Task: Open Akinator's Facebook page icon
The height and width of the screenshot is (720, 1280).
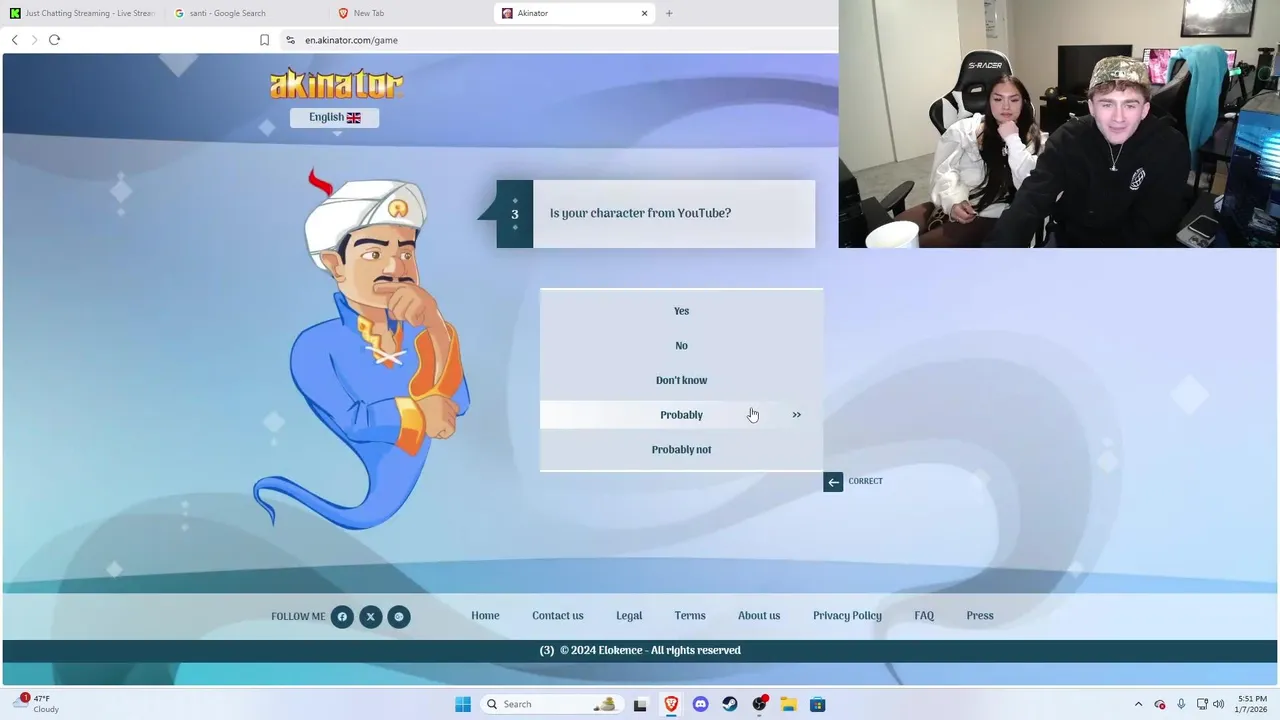Action: pos(342,617)
